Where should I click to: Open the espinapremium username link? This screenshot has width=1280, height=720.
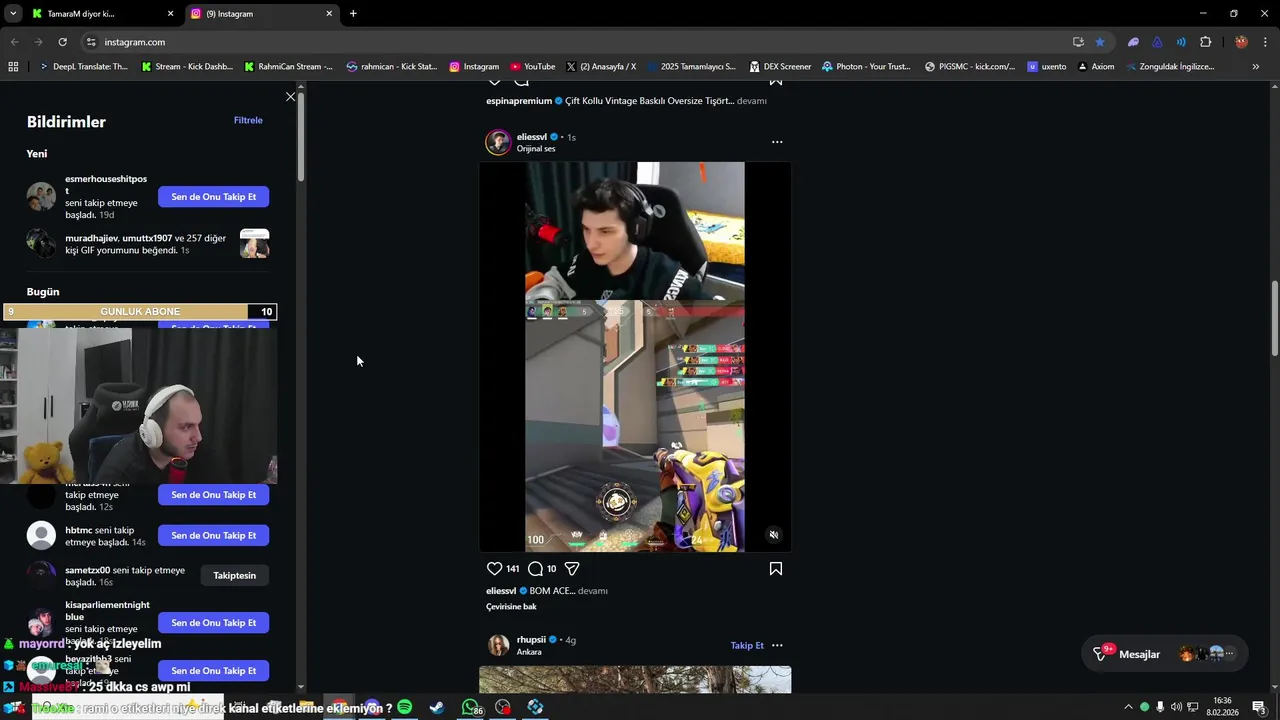click(519, 101)
